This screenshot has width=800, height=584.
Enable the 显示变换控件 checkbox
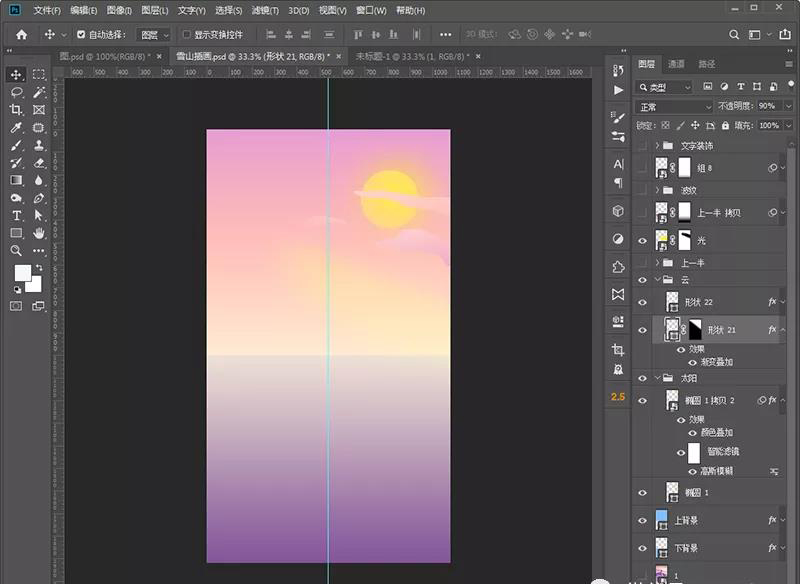click(186, 34)
